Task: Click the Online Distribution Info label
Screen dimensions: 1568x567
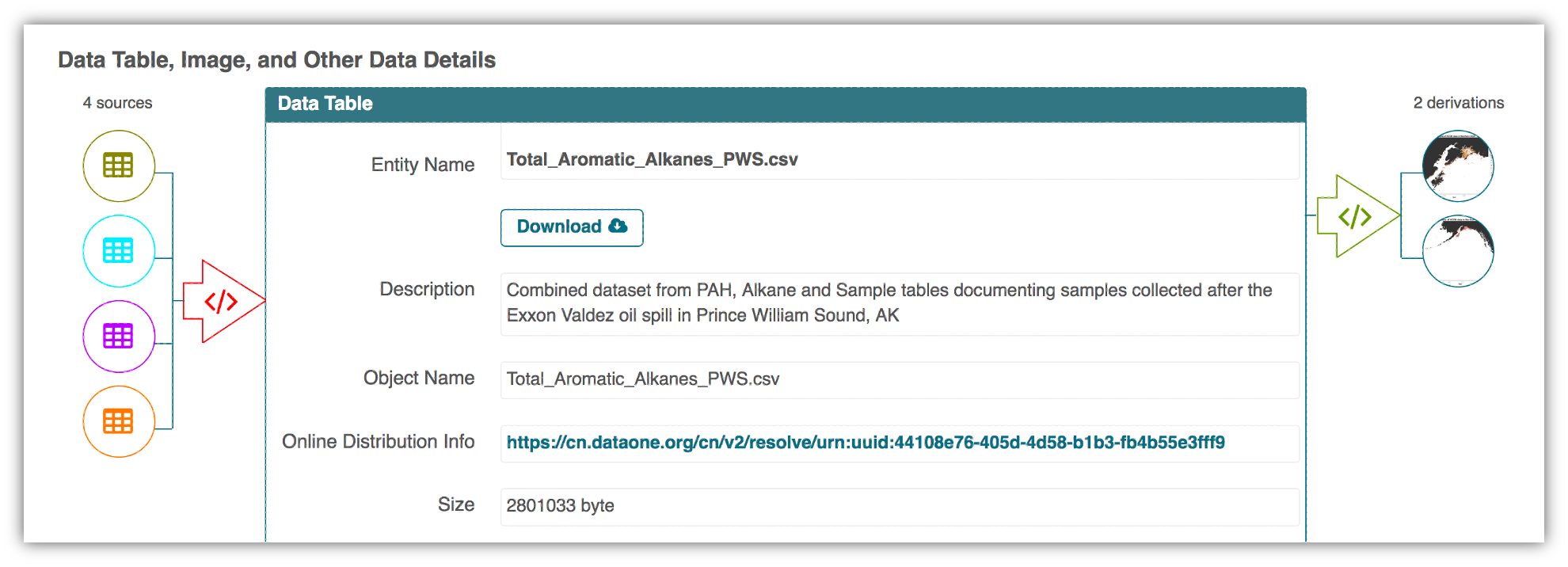Action: (x=378, y=442)
